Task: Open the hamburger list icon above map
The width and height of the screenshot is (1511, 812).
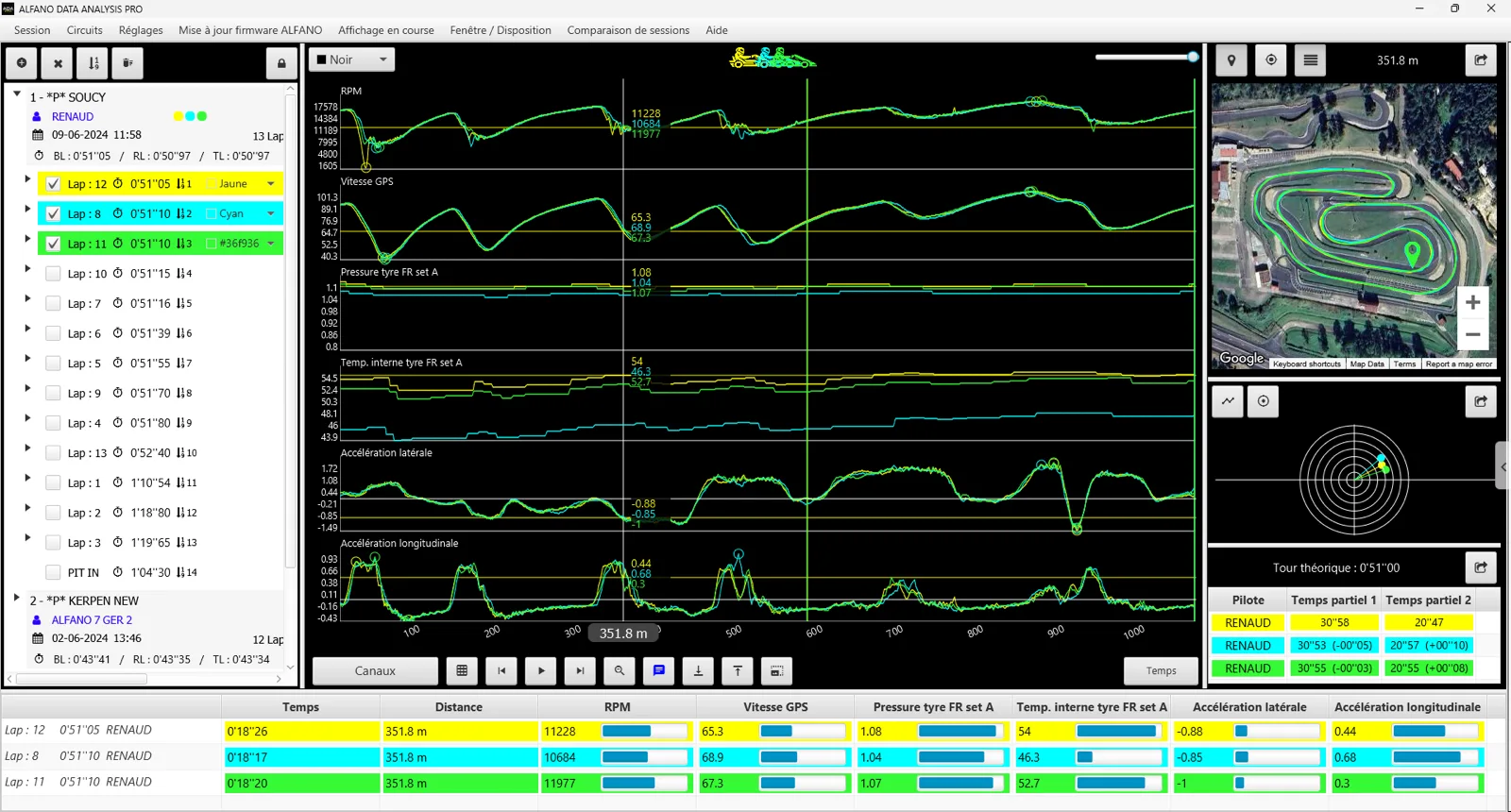Action: coord(1311,60)
